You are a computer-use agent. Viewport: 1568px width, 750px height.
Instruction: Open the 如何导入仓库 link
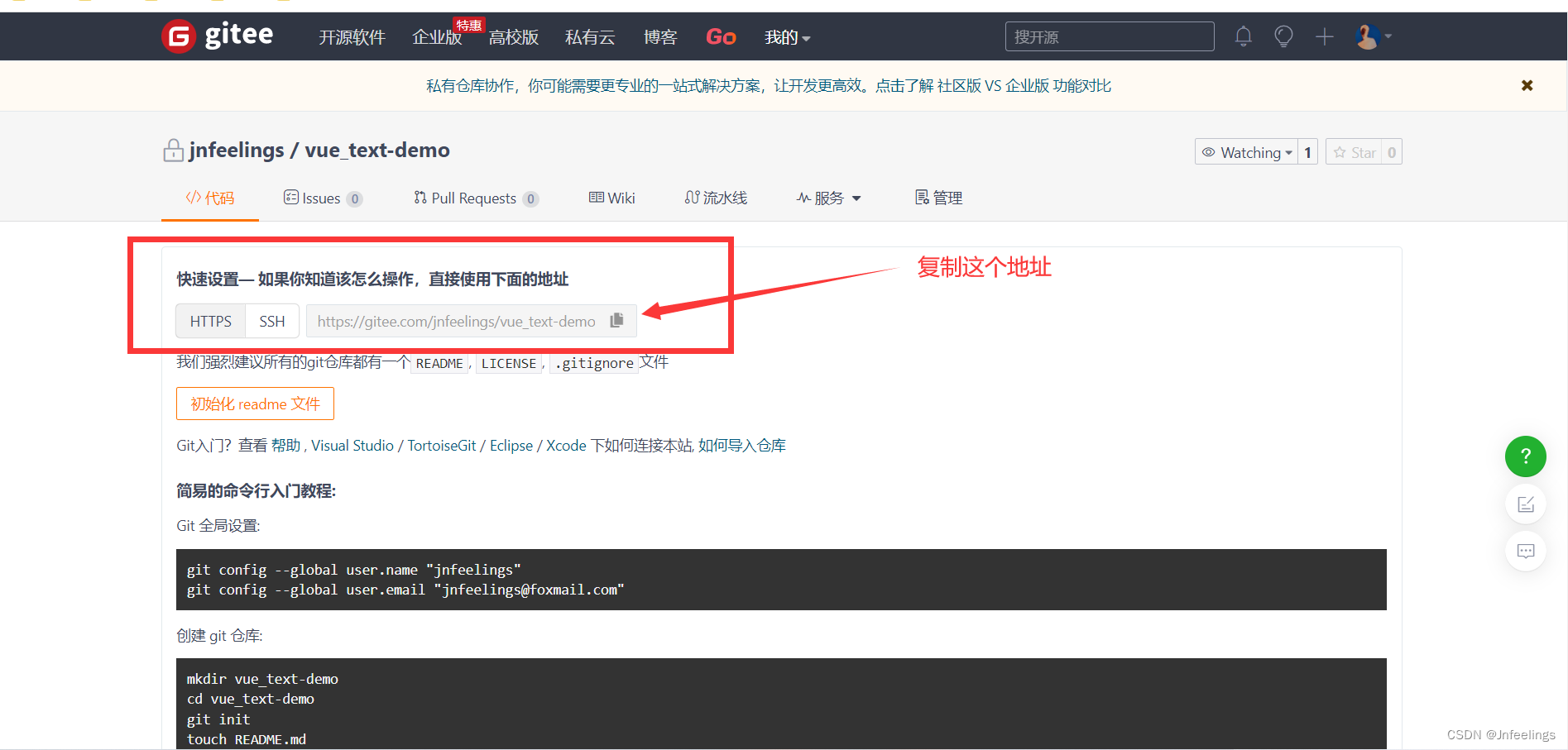coord(742,446)
